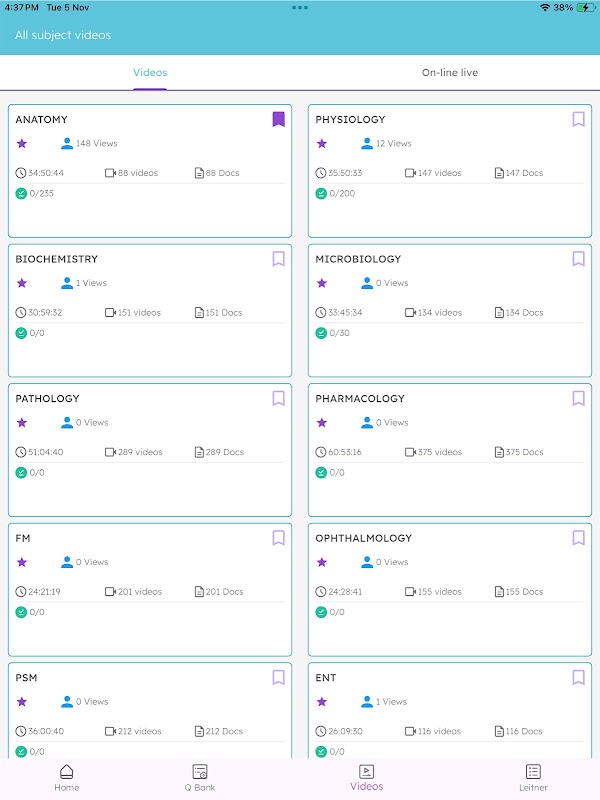Tap the Pathology bookmark icon

(x=278, y=398)
